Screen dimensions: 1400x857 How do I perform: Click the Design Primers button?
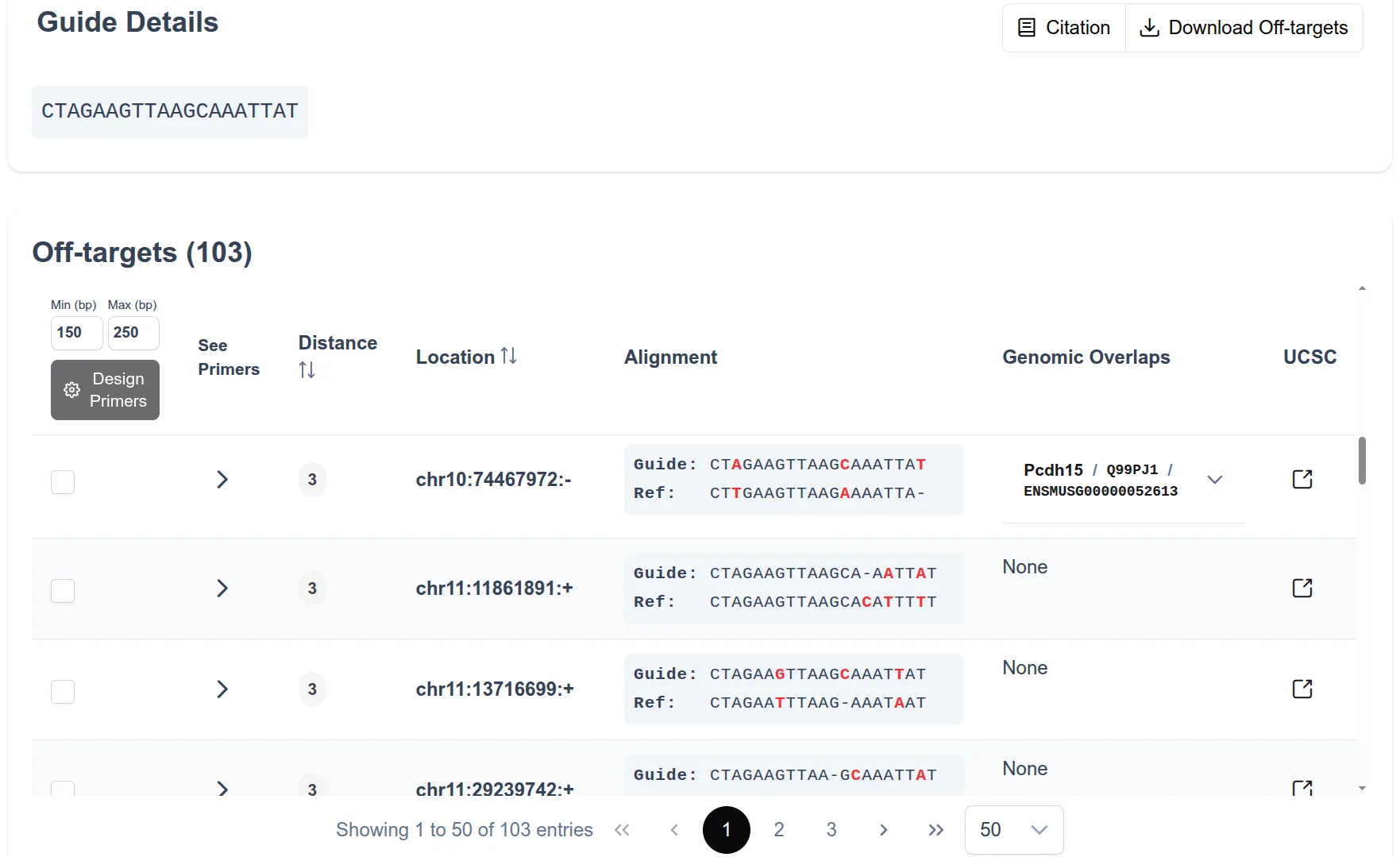pyautogui.click(x=105, y=390)
